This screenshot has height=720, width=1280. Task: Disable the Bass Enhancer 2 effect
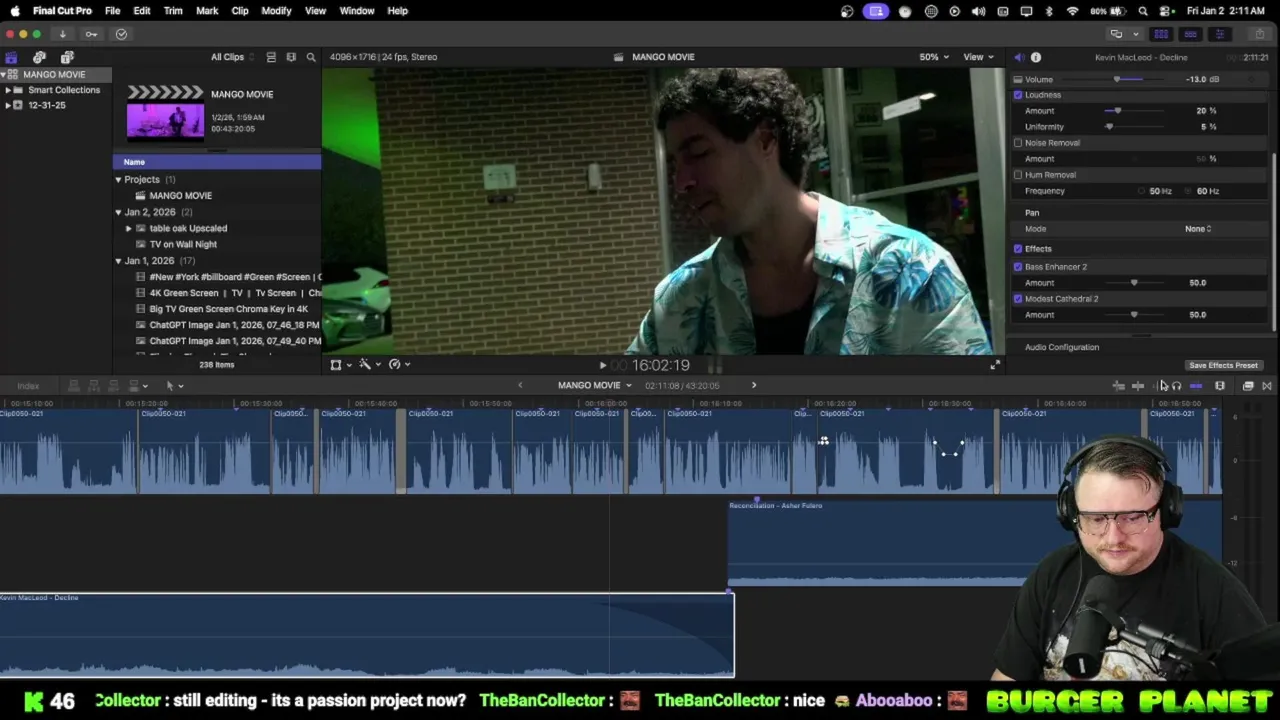tap(1018, 267)
